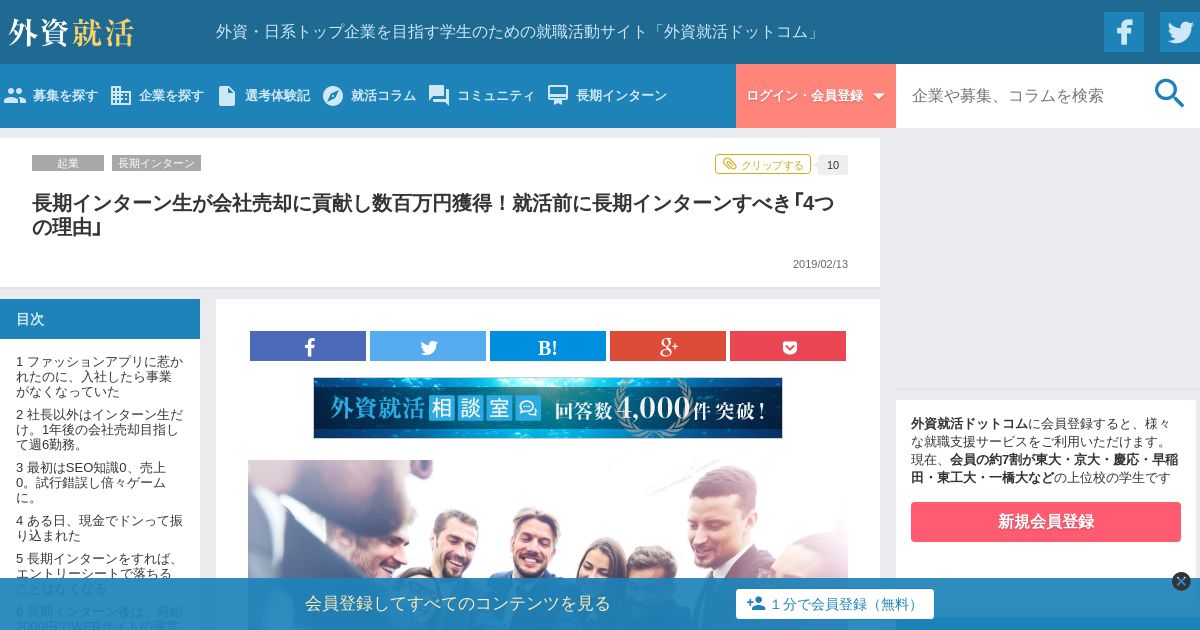Click the 目次 header

click(100, 319)
